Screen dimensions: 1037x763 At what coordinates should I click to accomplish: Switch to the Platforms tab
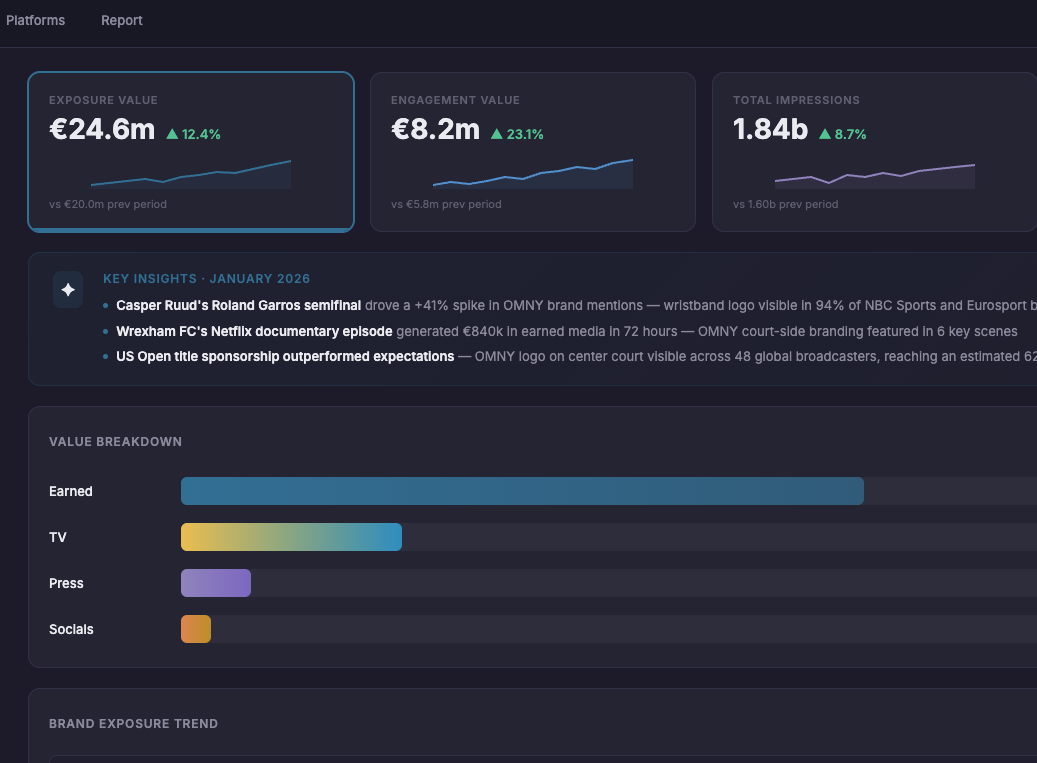pos(35,19)
